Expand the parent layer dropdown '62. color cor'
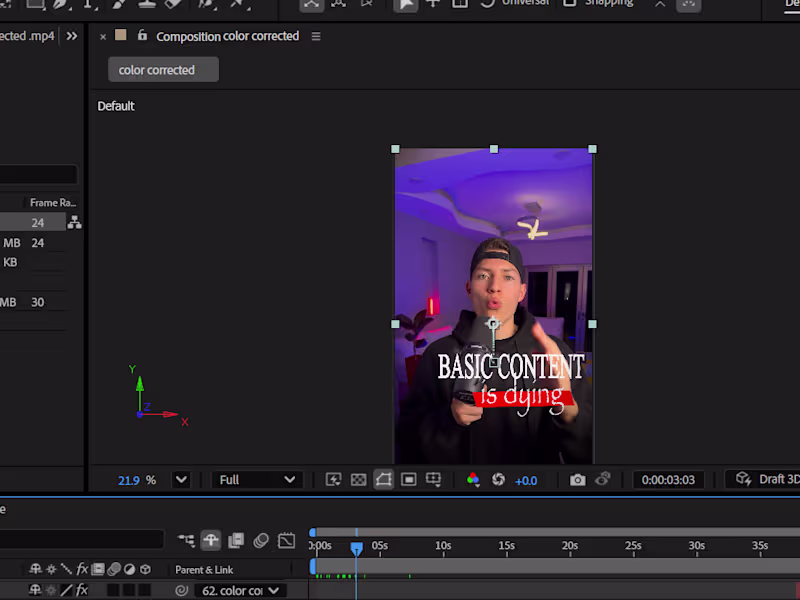This screenshot has height=600, width=800. pyautogui.click(x=240, y=591)
